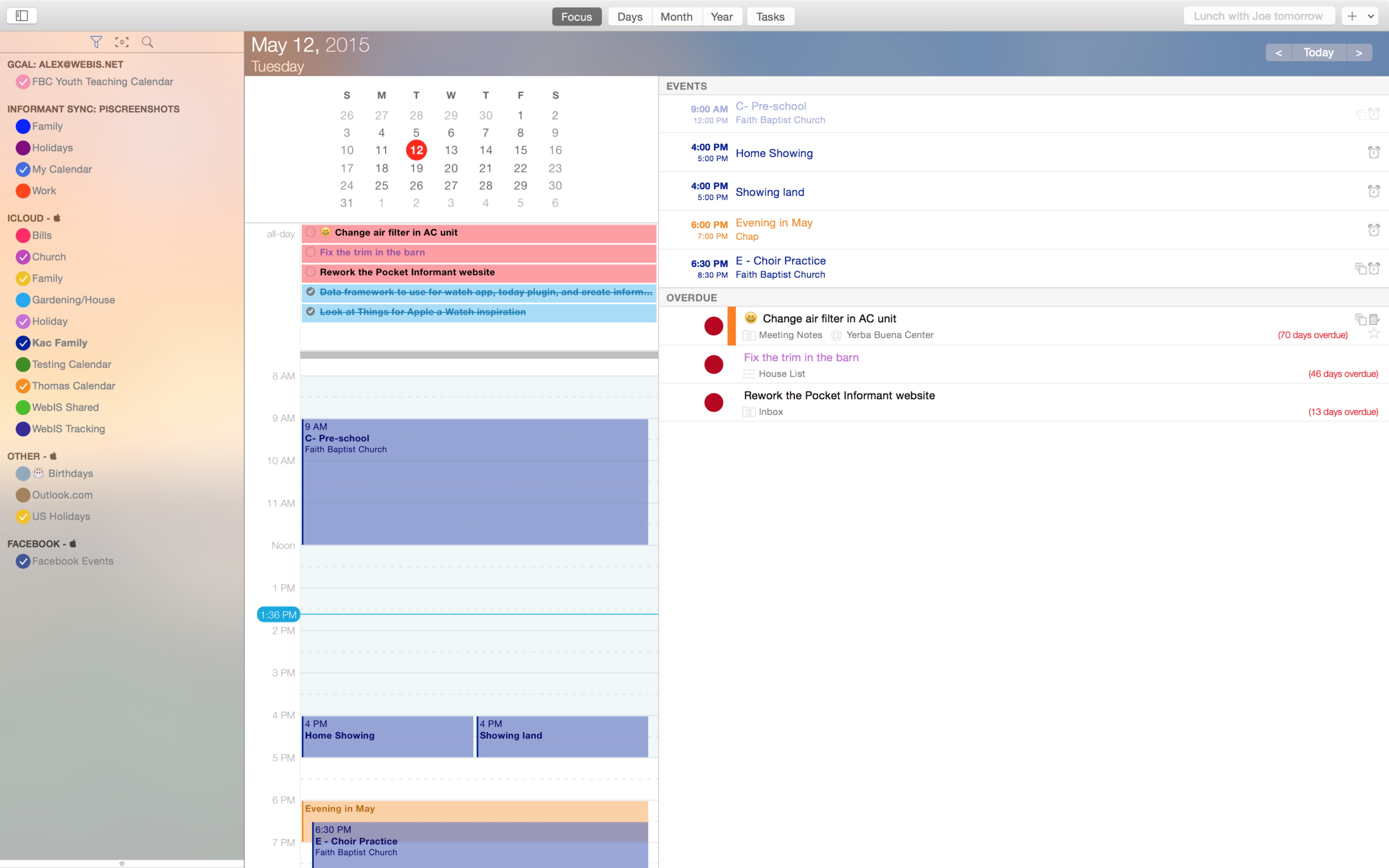Switch to the Month view tab

click(676, 17)
